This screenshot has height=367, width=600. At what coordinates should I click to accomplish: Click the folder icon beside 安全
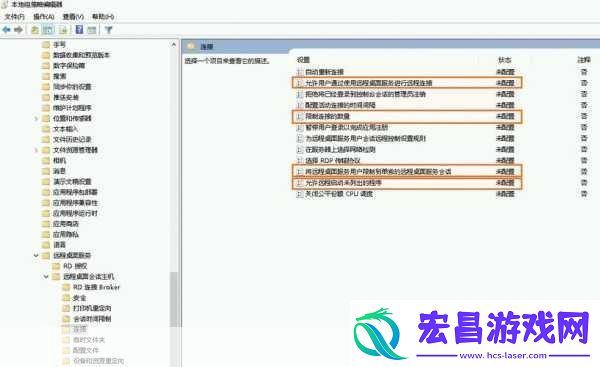pos(66,297)
